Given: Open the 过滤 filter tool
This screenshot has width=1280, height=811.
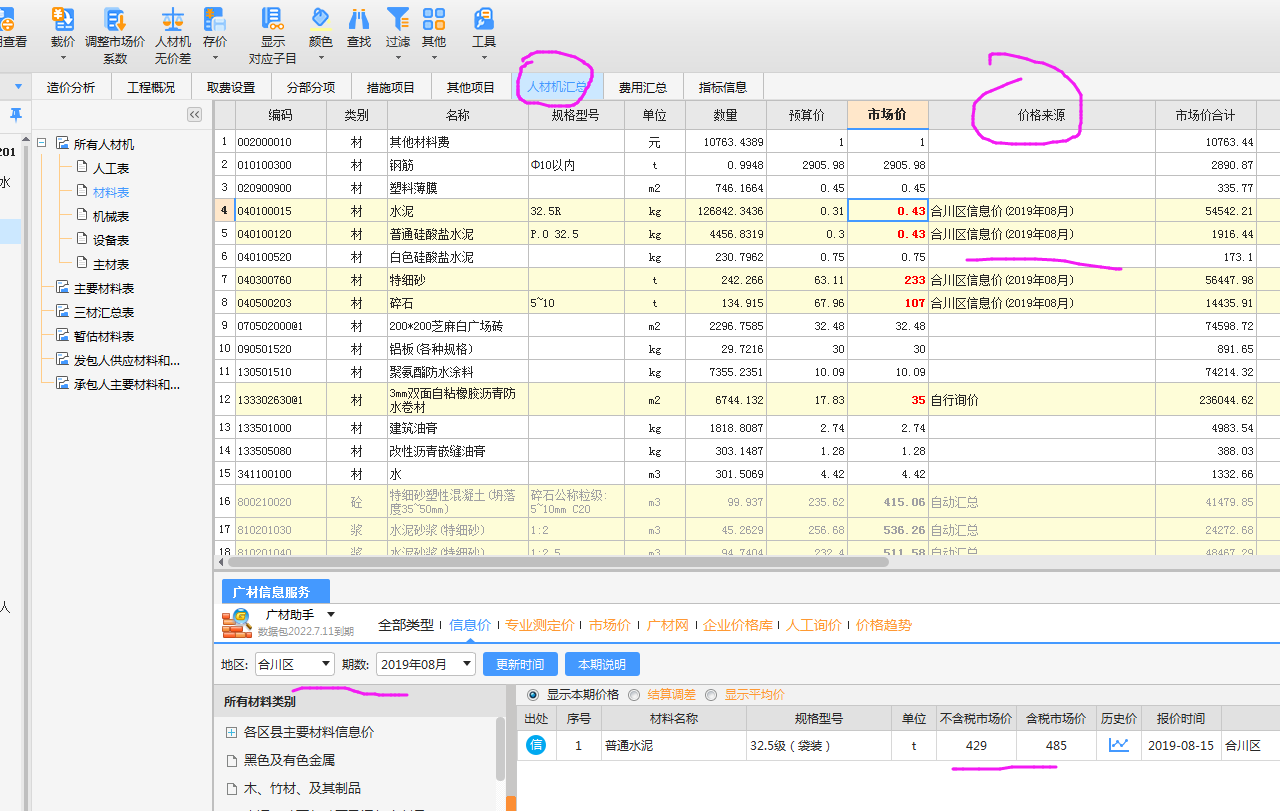Looking at the screenshot, I should point(398,19).
